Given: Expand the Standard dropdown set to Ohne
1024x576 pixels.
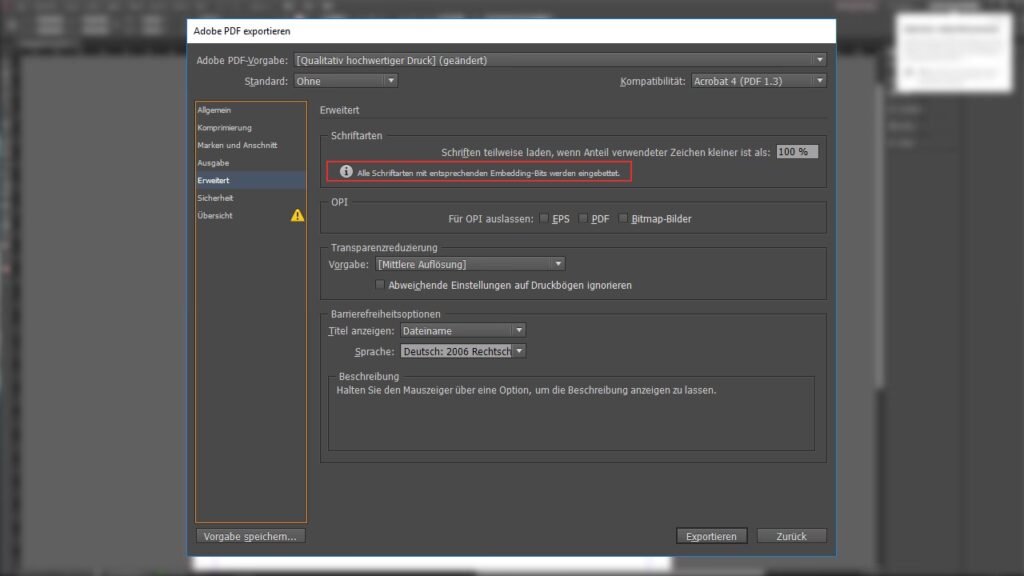Looking at the screenshot, I should click(x=345, y=80).
